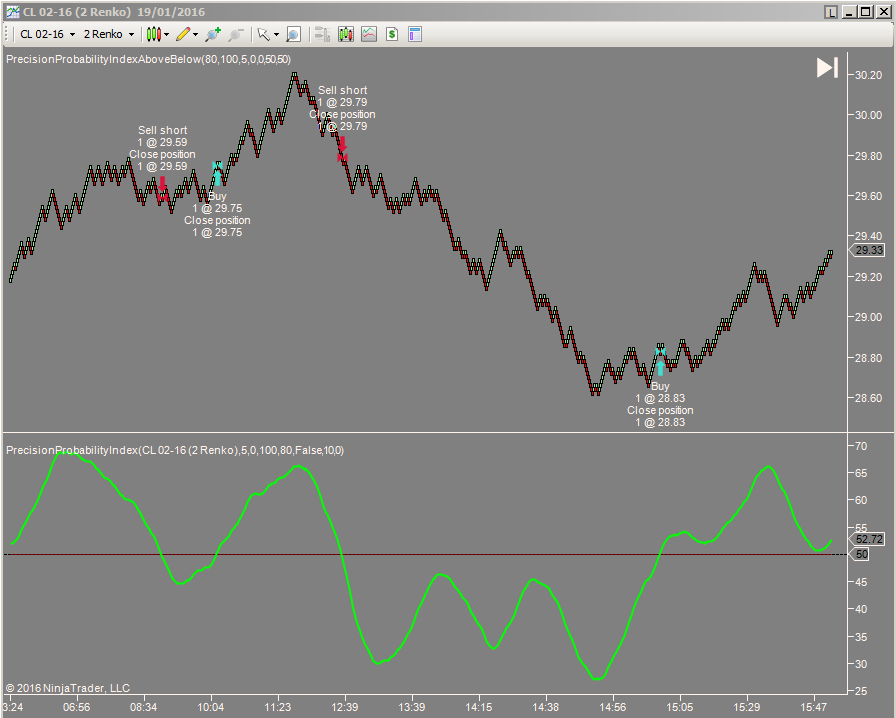The image size is (896, 718).
Task: Click the market replay play icon on chart
Action: [x=827, y=67]
